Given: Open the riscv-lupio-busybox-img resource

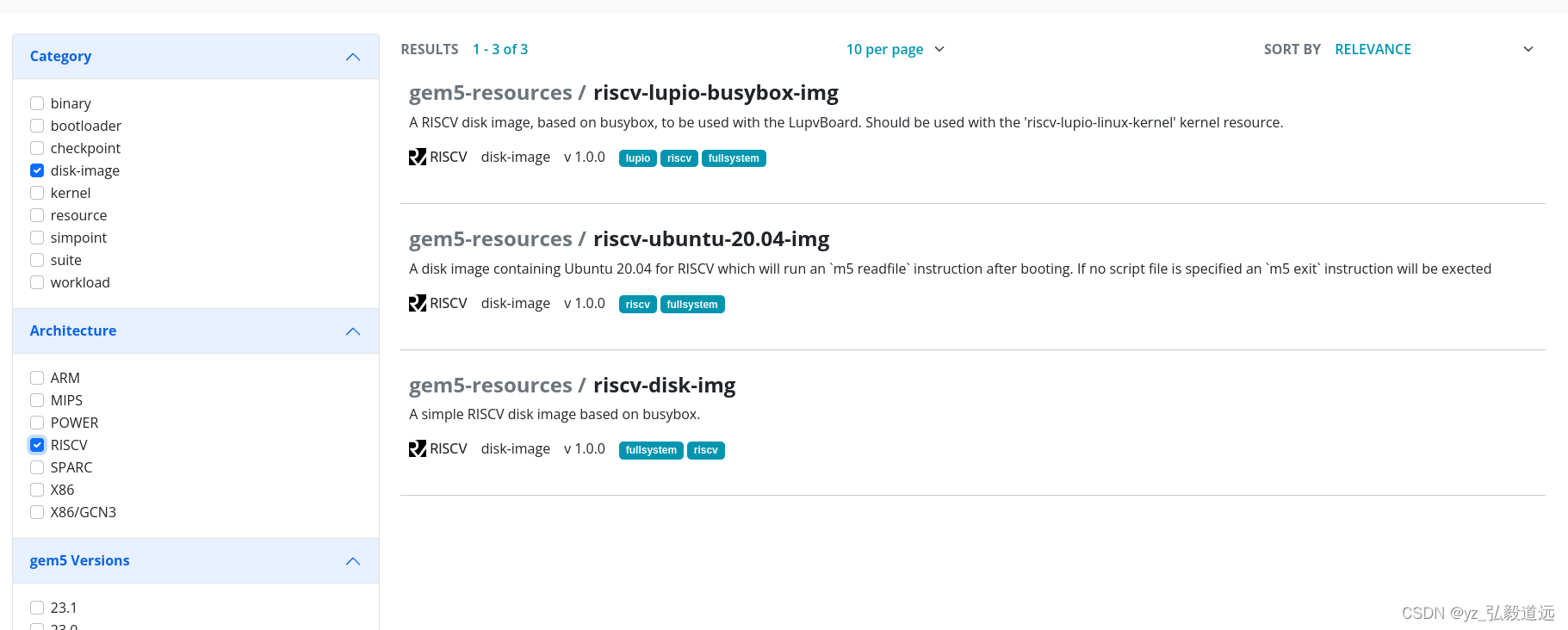Looking at the screenshot, I should click(716, 93).
